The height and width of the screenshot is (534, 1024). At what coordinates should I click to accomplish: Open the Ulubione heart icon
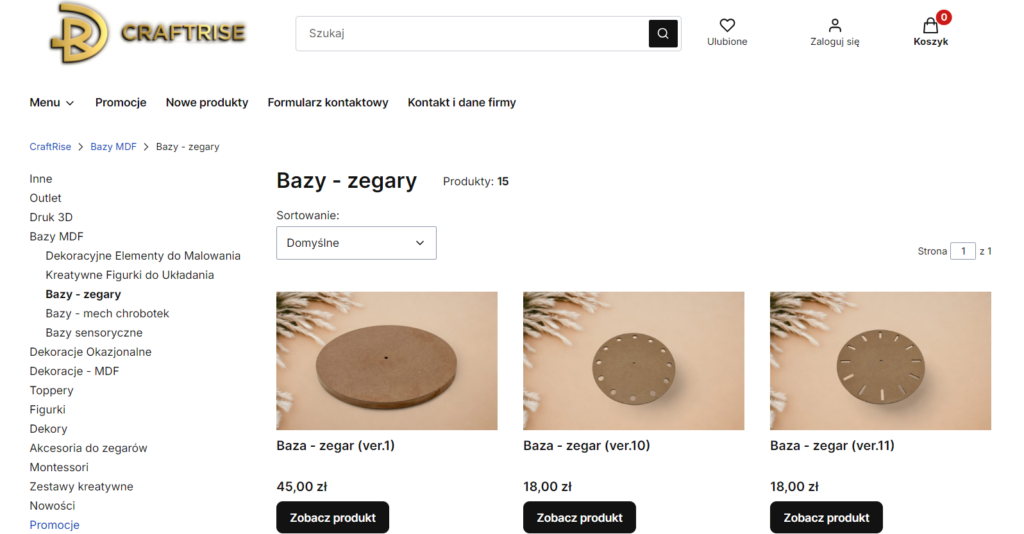[x=727, y=25]
